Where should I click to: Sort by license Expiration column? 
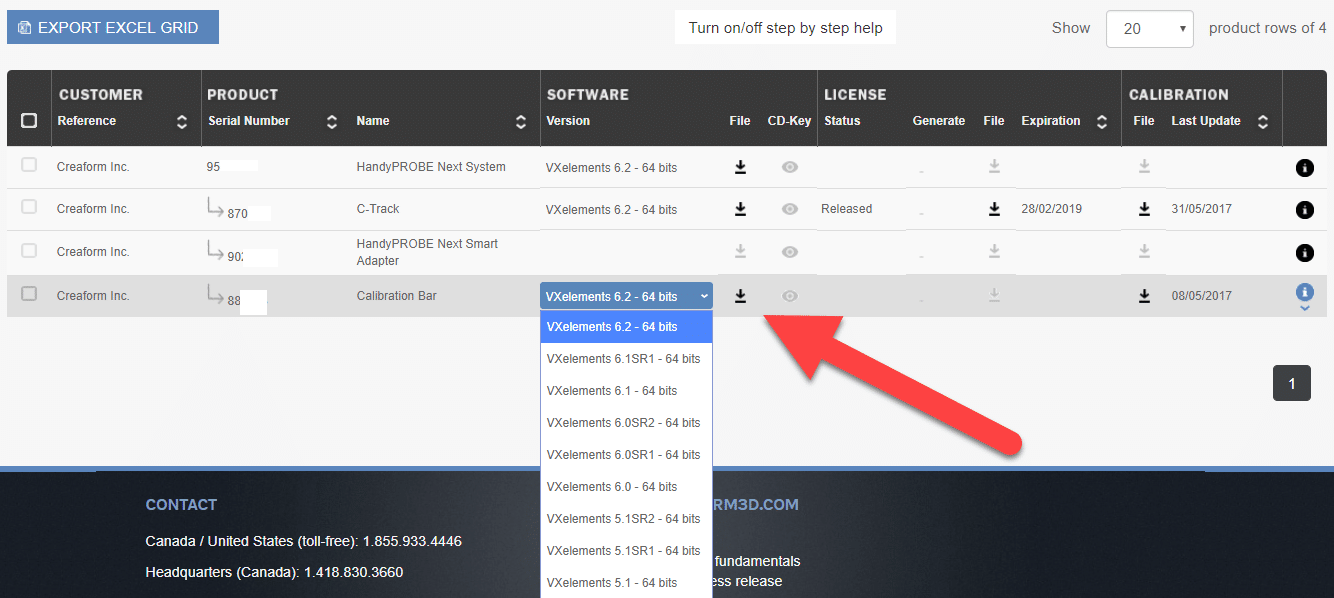[x=1102, y=122]
